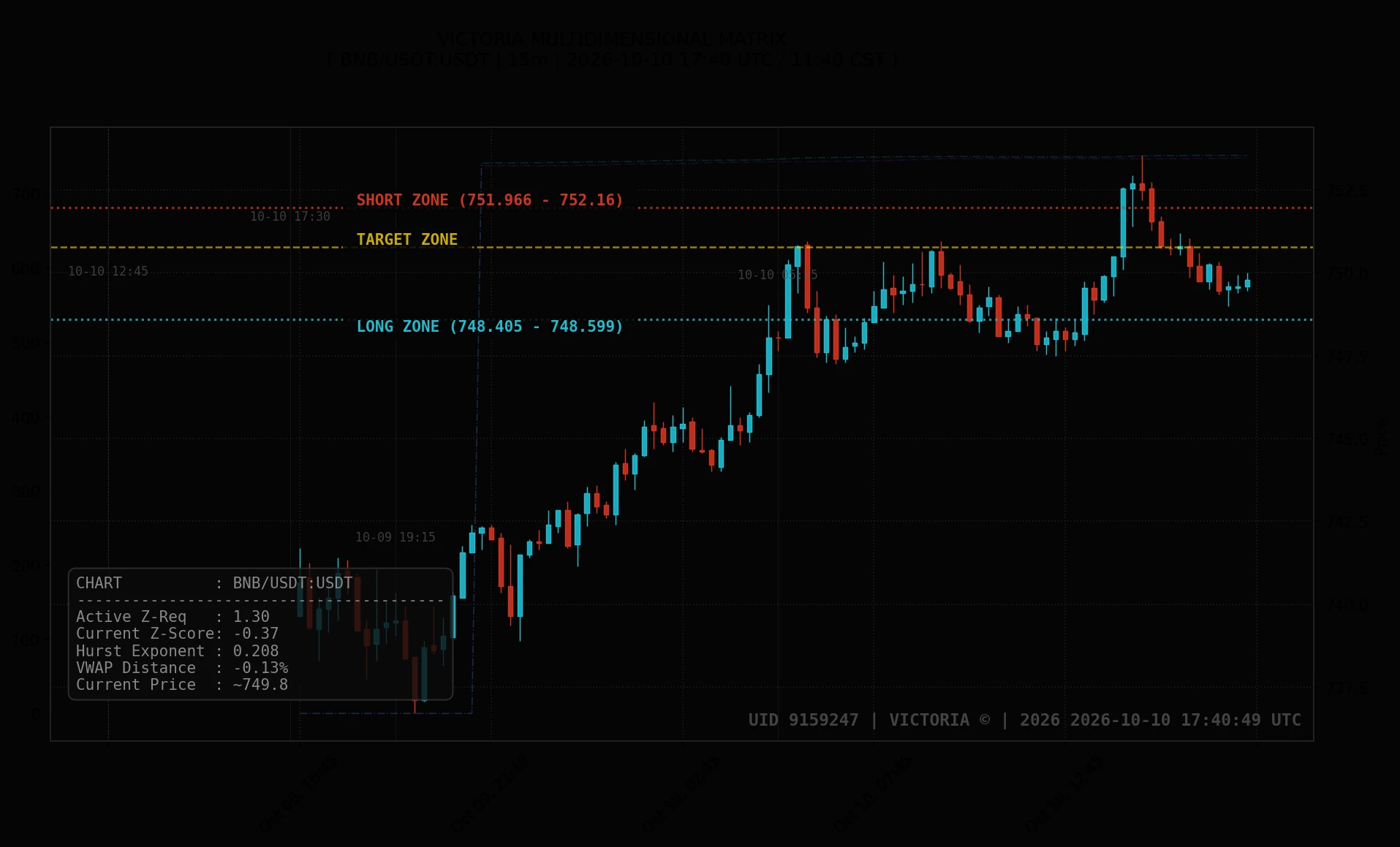Click the LONG ZONE label text

490,327
